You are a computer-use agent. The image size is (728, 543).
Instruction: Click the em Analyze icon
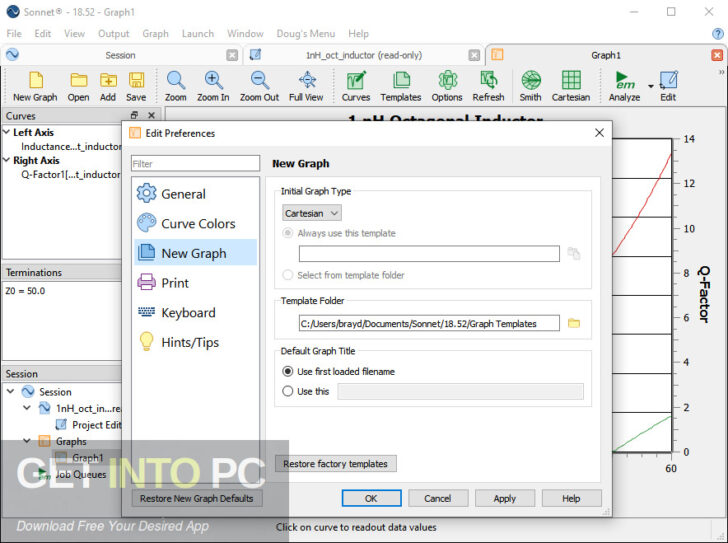624,86
